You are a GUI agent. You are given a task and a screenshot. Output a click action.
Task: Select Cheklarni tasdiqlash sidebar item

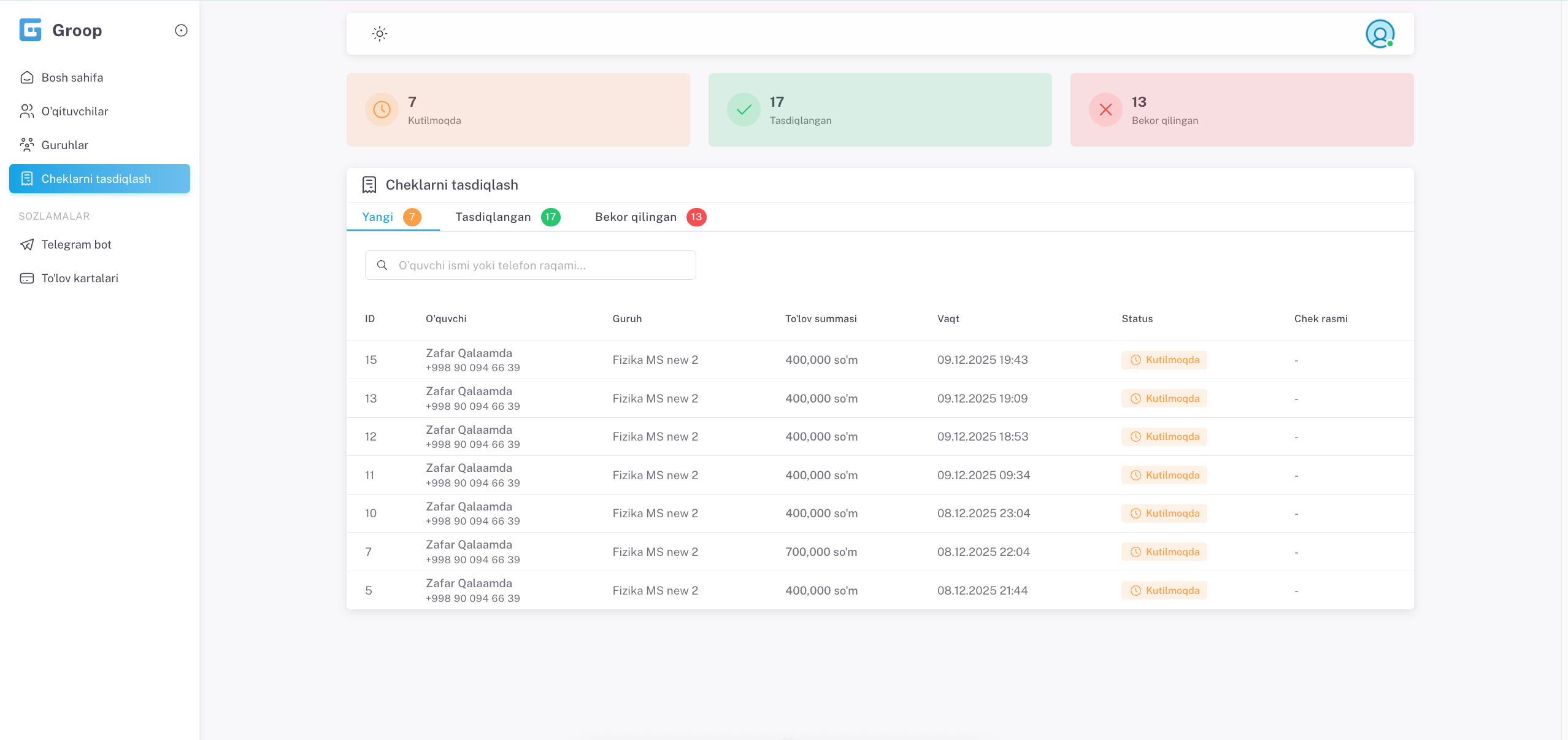coord(96,179)
